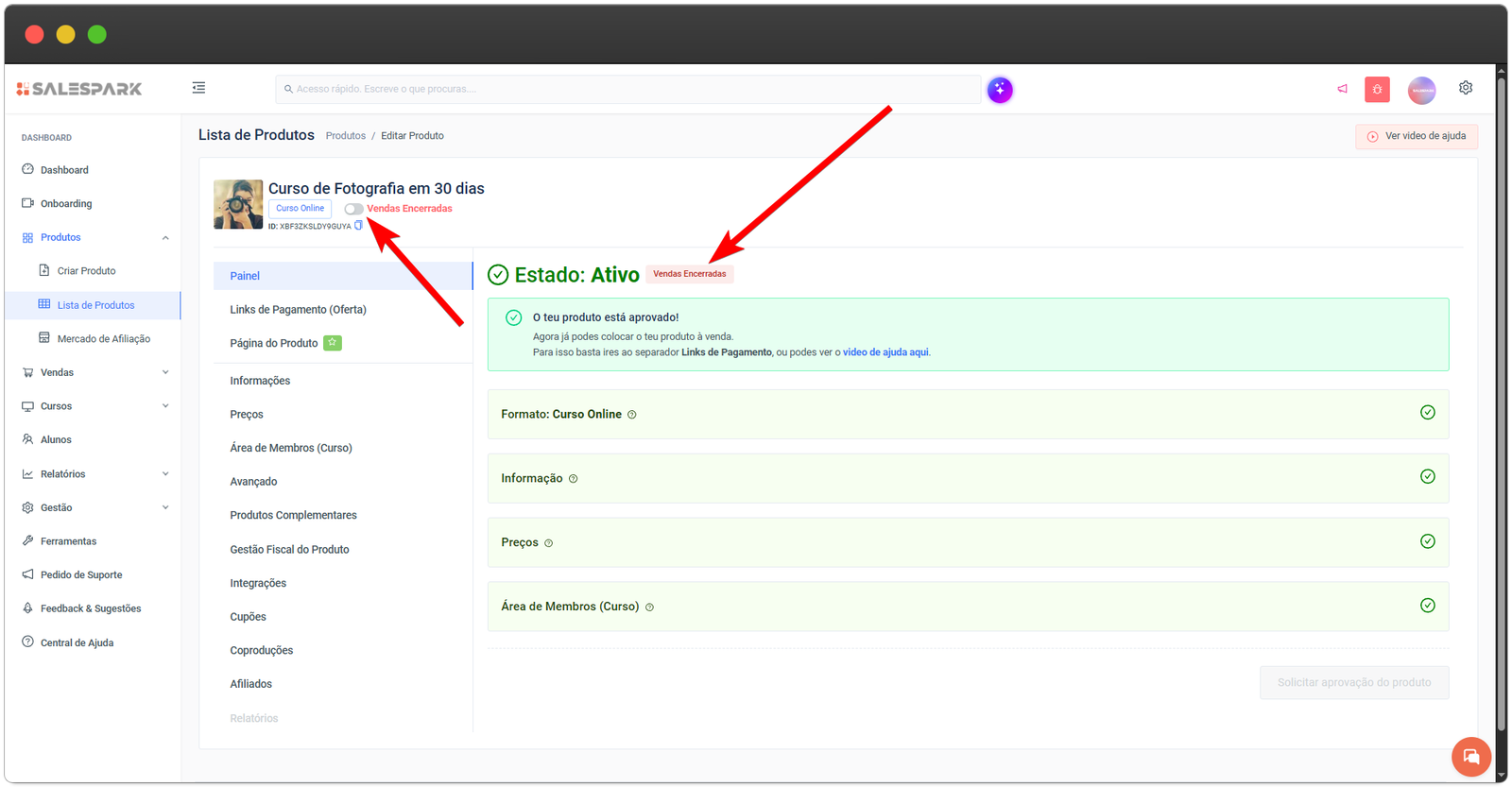Select the Cupões product menu item

(248, 617)
